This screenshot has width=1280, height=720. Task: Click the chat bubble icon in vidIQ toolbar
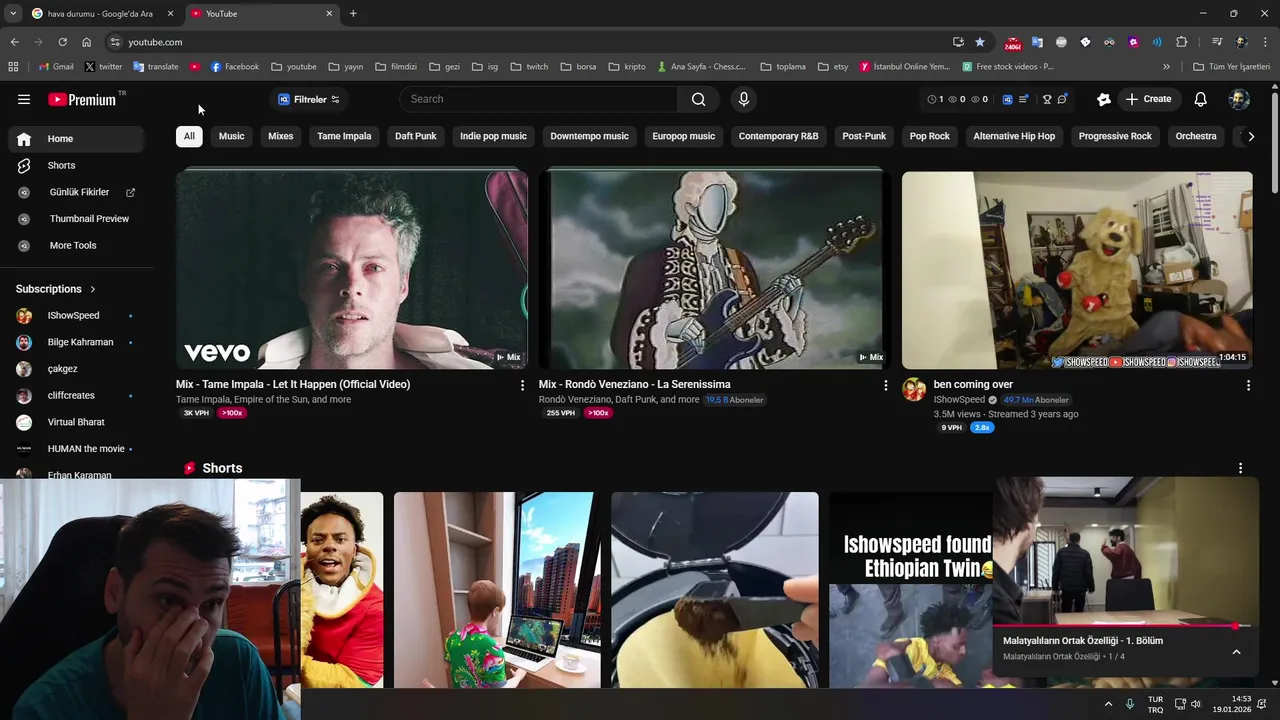(x=1062, y=99)
